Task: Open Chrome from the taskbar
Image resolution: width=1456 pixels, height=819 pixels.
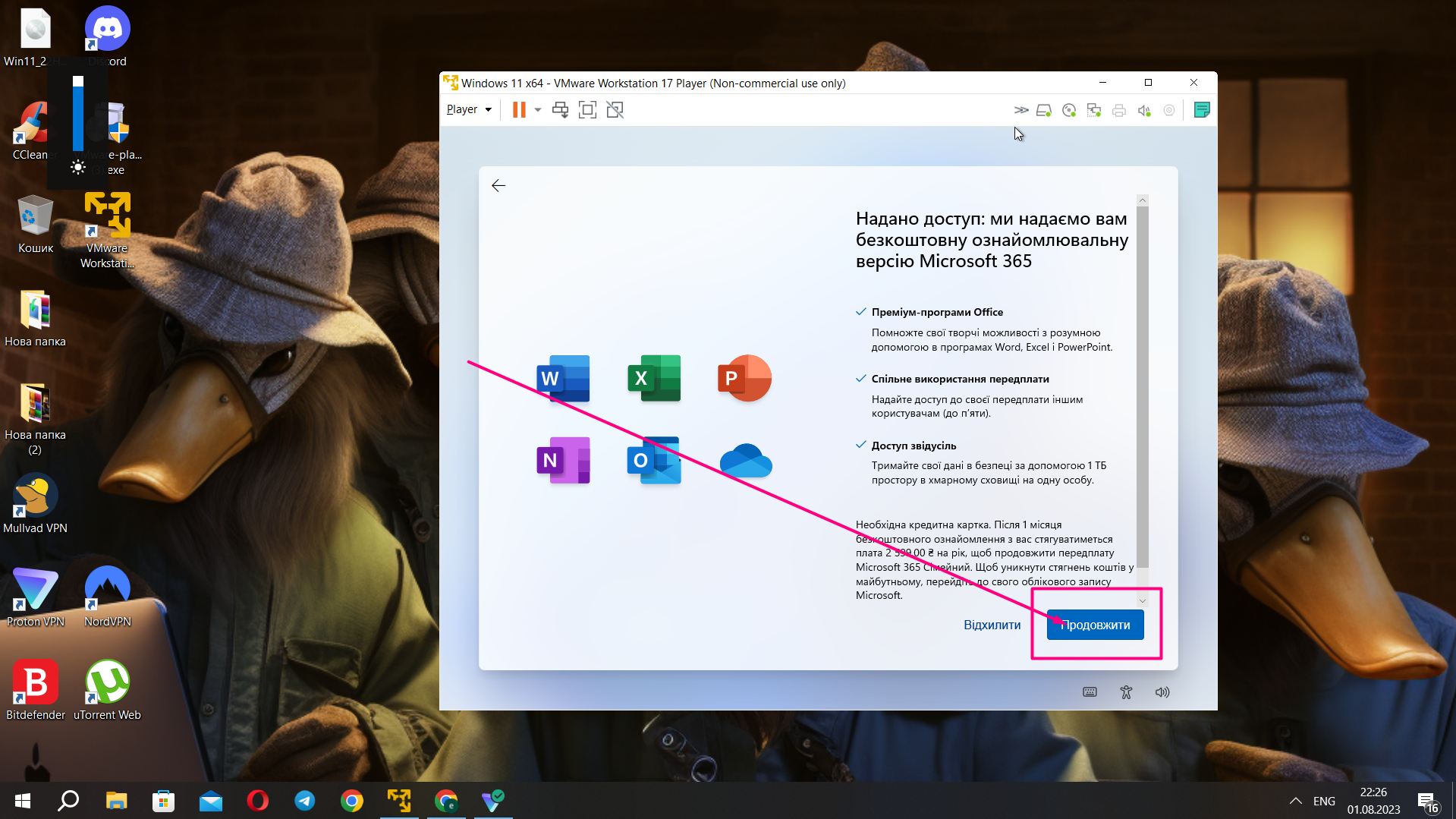Action: pos(352,801)
